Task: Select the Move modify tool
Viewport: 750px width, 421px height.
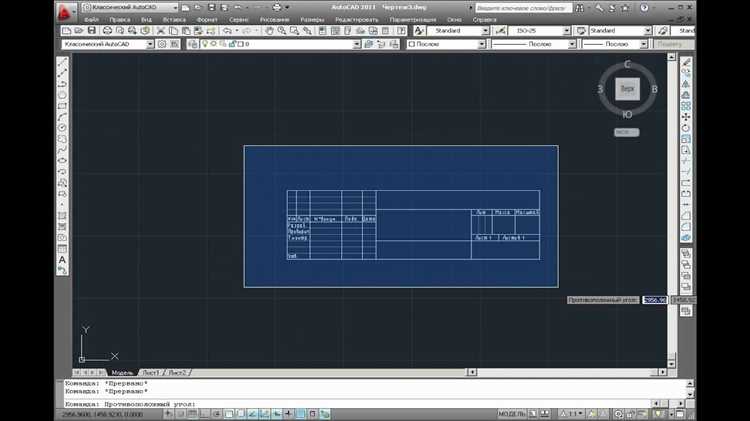Action: point(686,117)
